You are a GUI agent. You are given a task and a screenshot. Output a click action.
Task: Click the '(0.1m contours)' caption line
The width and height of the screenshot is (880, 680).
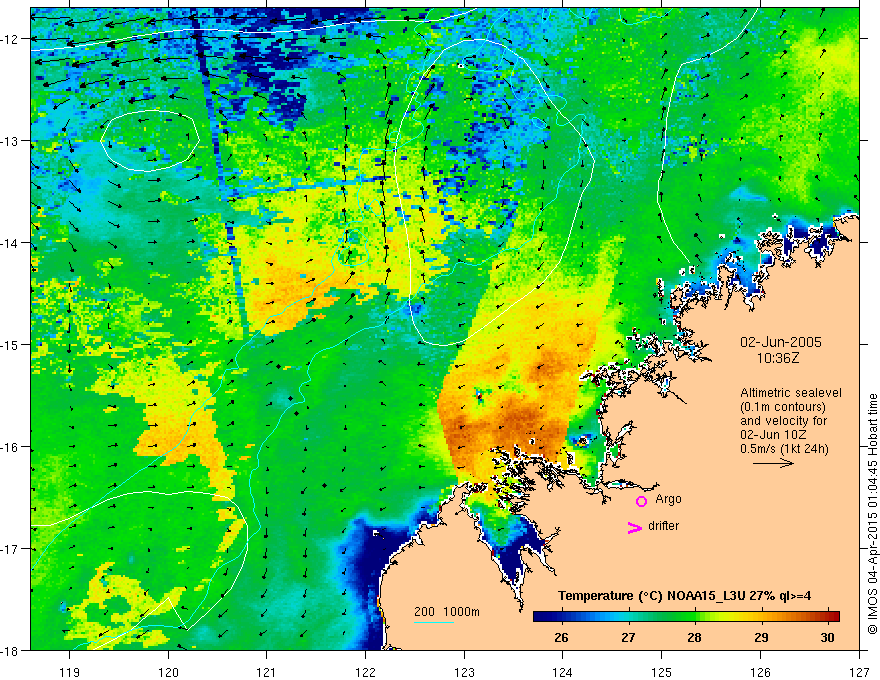click(783, 407)
